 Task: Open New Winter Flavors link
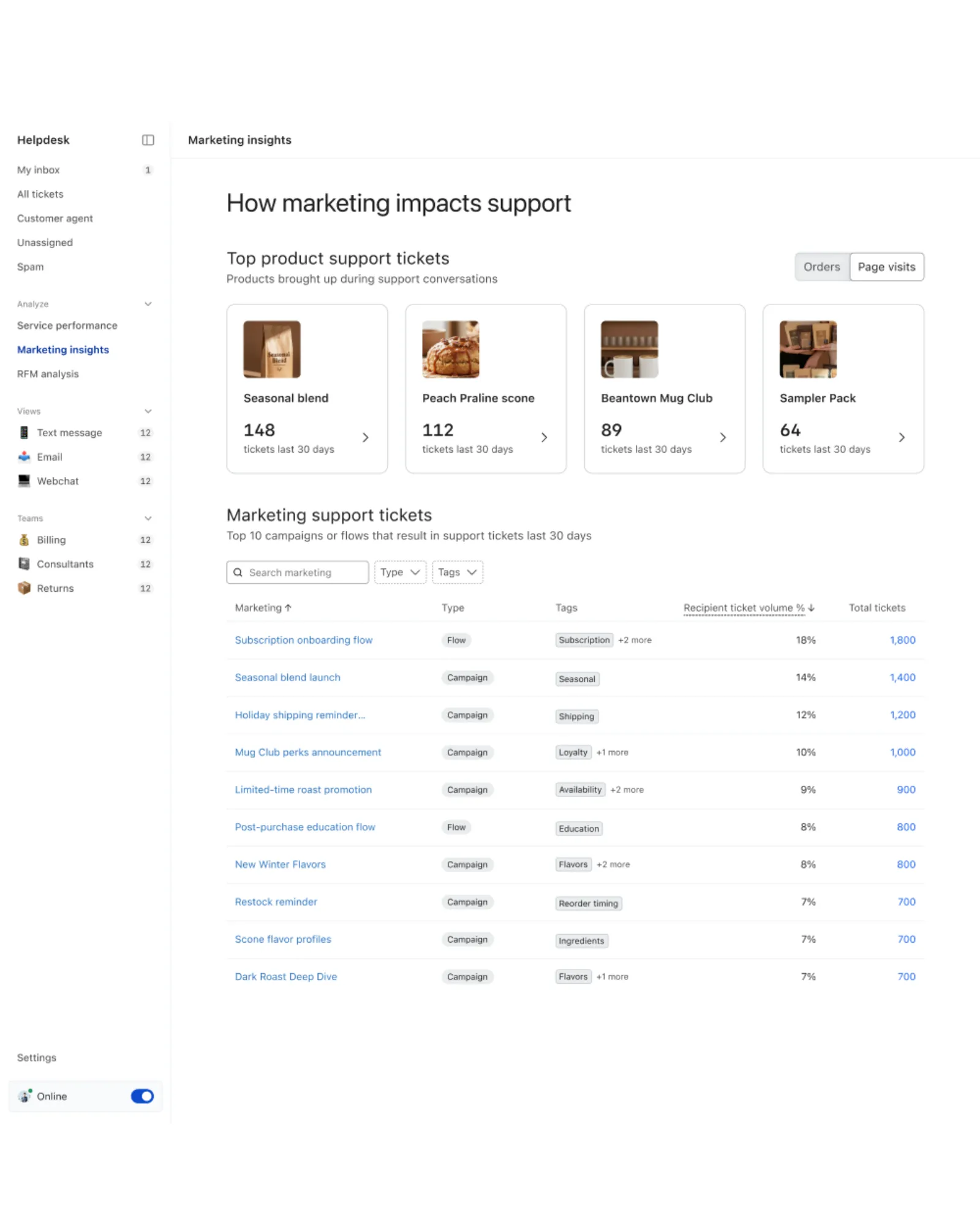(x=281, y=864)
